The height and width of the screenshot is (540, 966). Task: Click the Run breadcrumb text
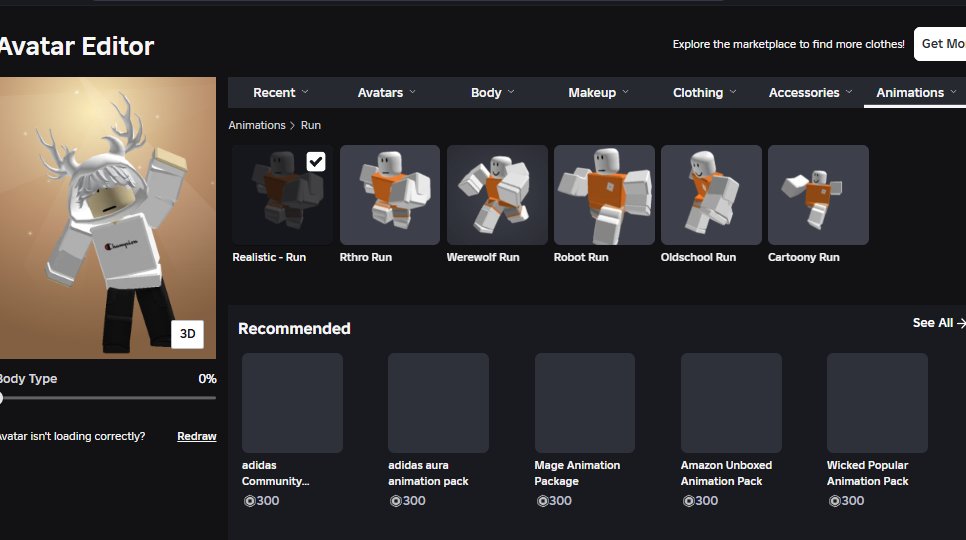(x=310, y=125)
